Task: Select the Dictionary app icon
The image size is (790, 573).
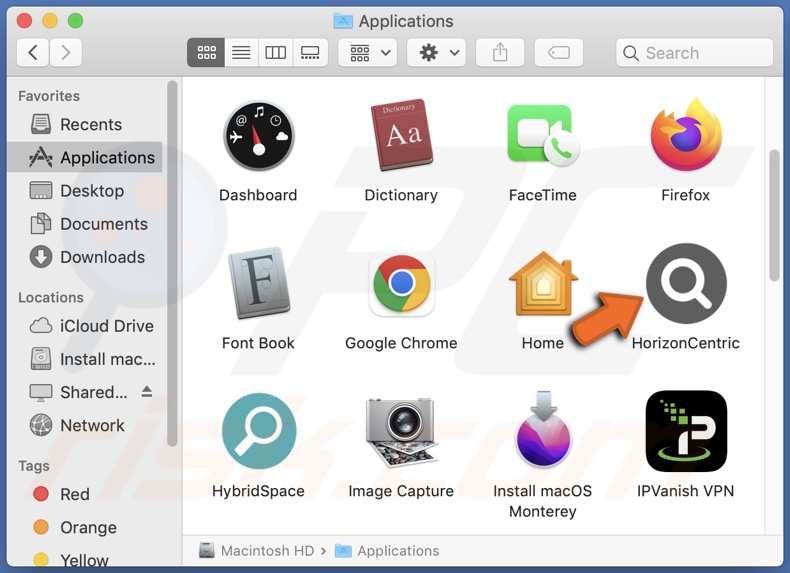Action: (402, 135)
